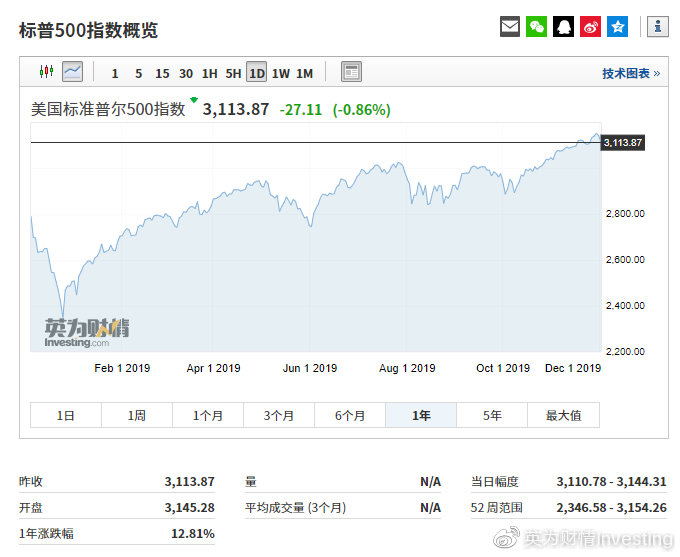Click the Feb 1 2019 axis label
Screen dimensions: 680x557
122,368
